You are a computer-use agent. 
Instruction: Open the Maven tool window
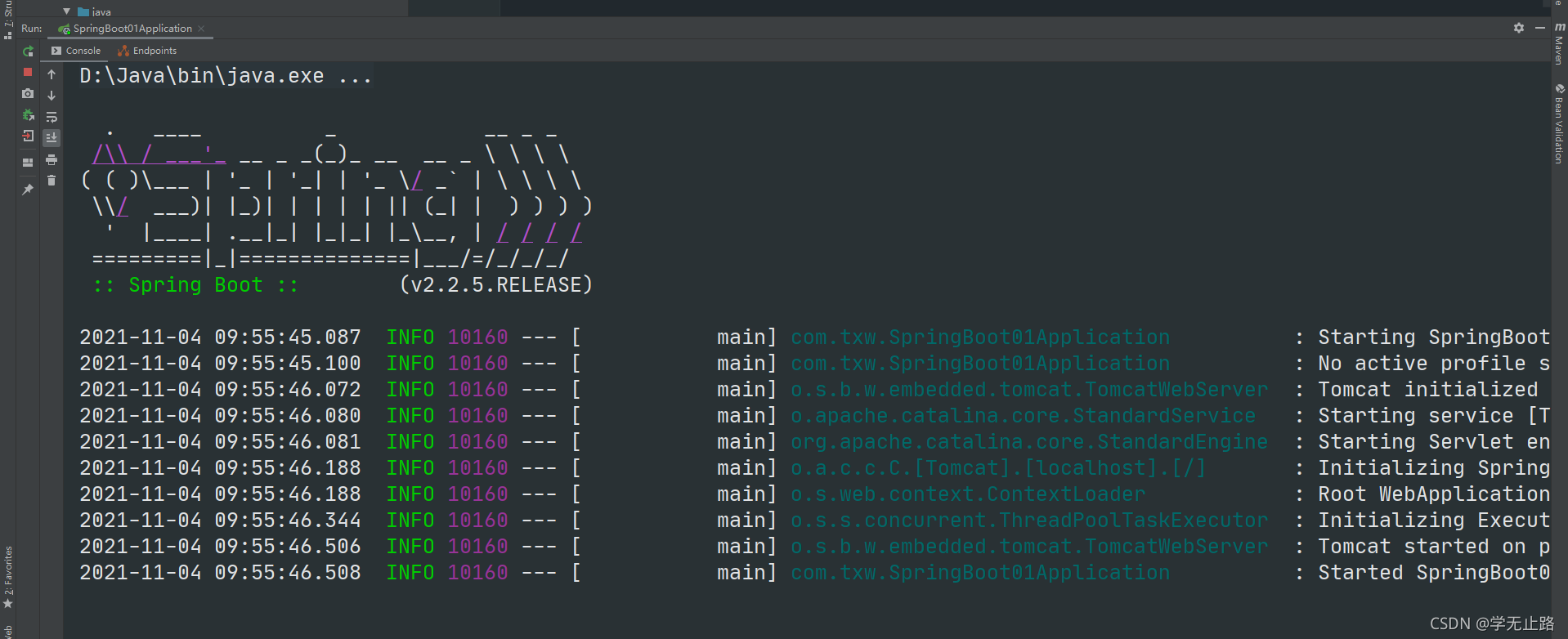coord(1560,44)
